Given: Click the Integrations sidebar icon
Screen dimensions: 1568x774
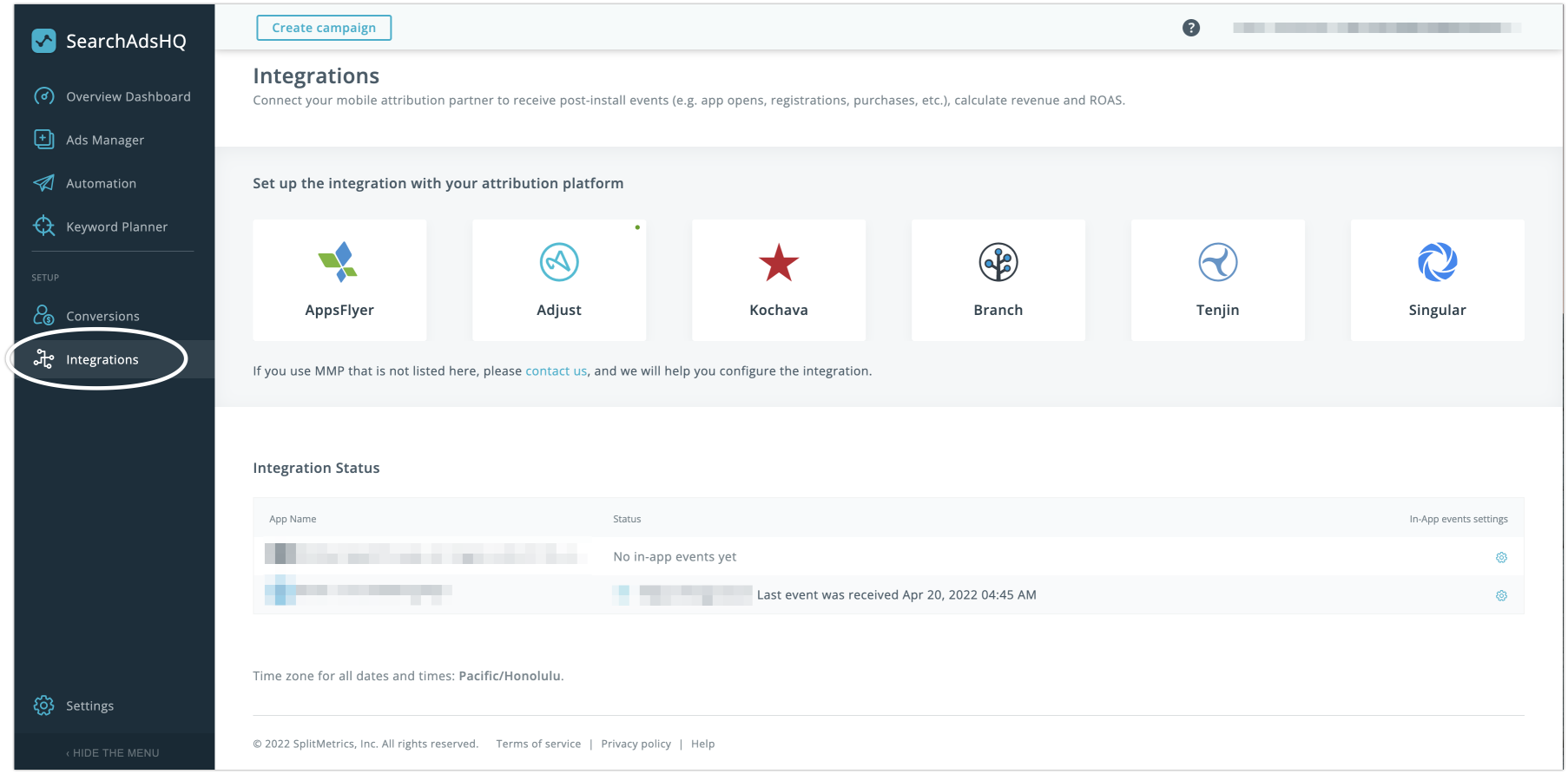Looking at the screenshot, I should click(43, 359).
